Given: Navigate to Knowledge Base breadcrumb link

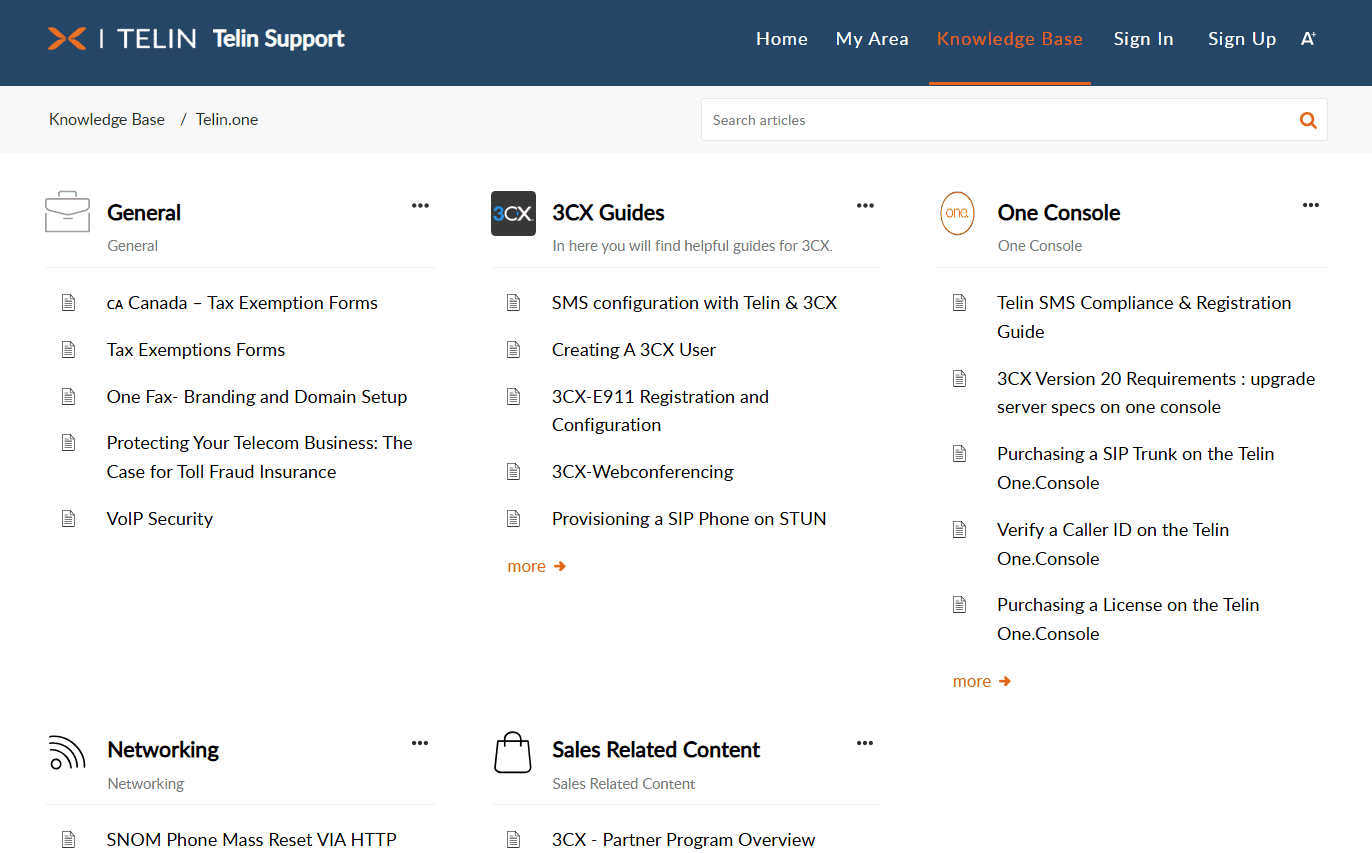Looking at the screenshot, I should [107, 119].
